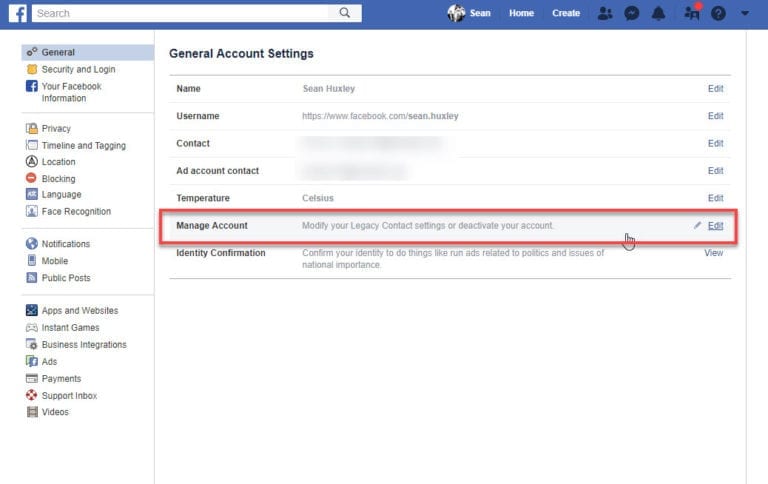768x484 pixels.
Task: Click pencil icon in Manage Account row
Action: pos(697,225)
